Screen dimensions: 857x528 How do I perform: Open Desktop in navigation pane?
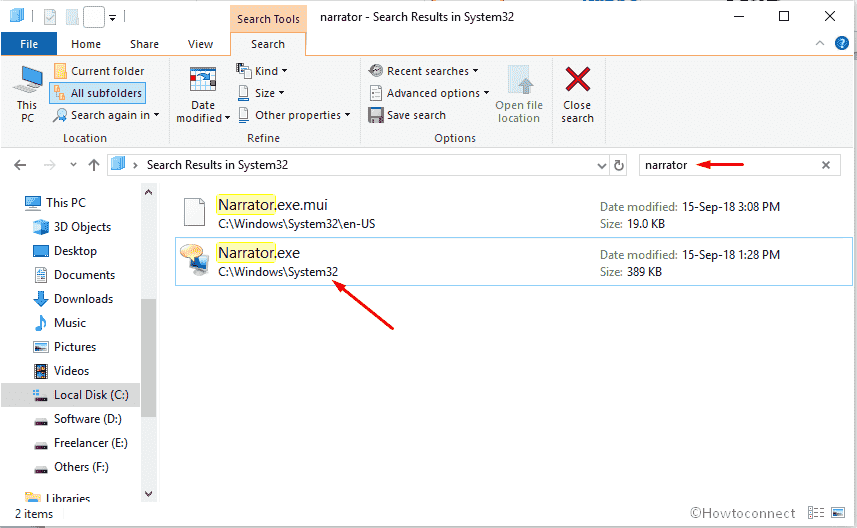[64, 251]
